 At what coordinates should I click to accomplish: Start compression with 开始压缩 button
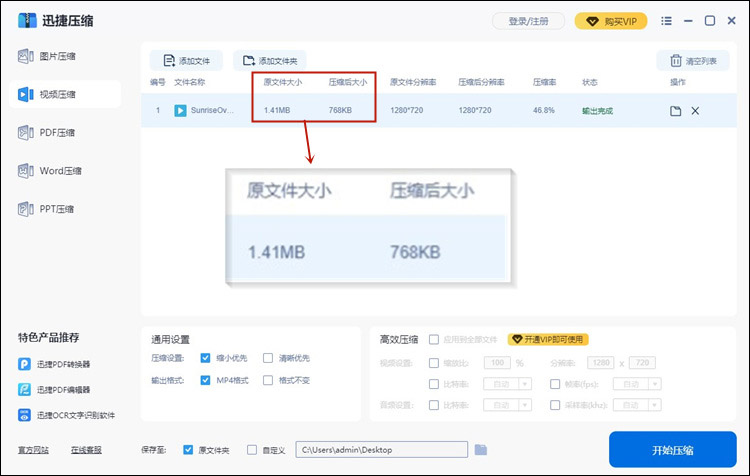point(673,450)
